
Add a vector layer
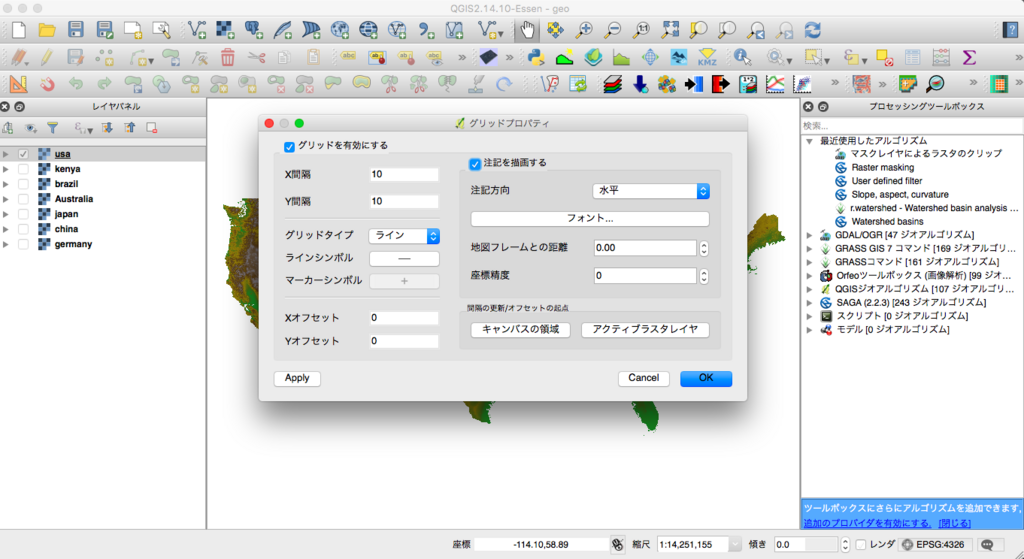coord(196,29)
